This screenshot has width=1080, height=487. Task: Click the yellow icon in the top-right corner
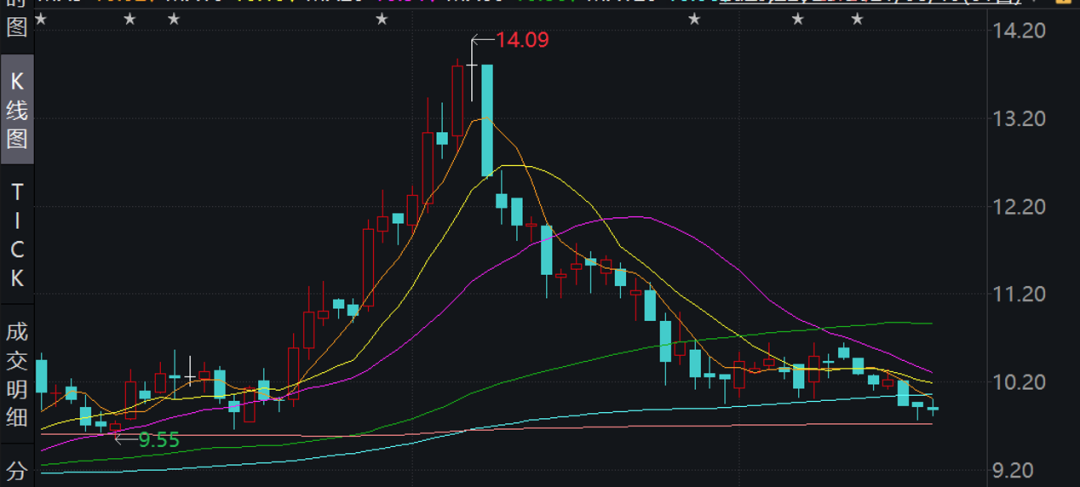1062,4
